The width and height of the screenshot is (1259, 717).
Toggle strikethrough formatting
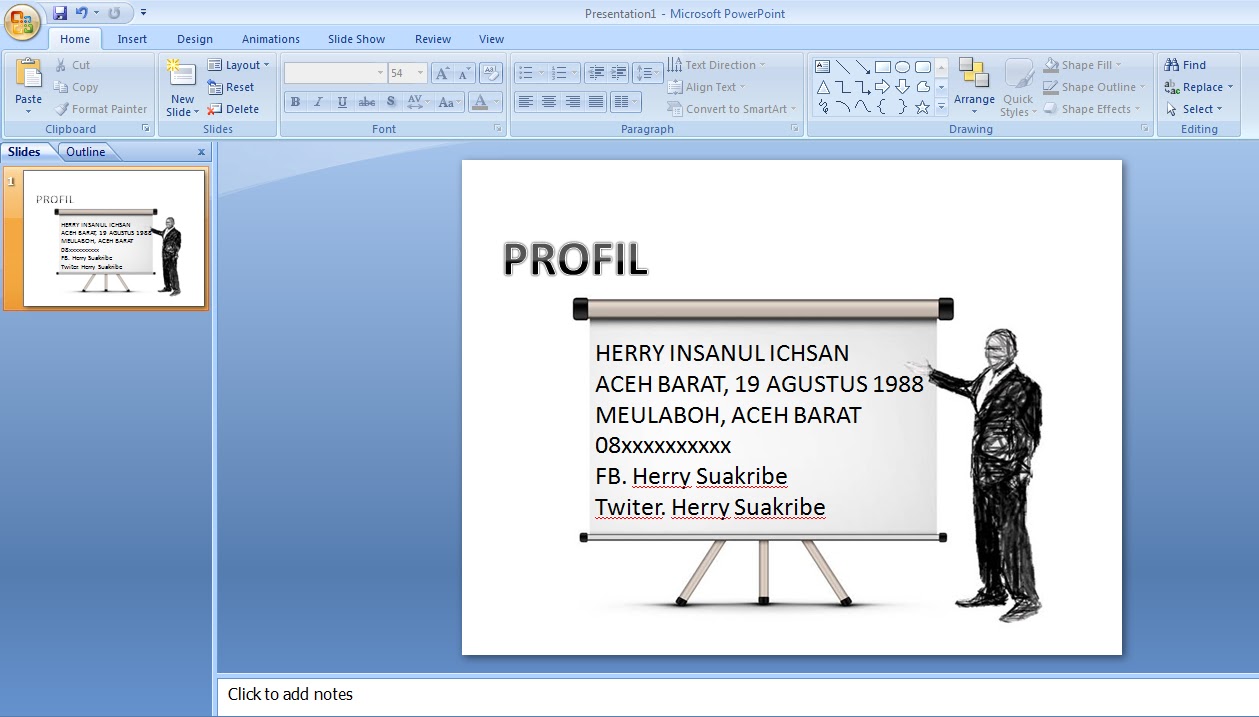(367, 102)
